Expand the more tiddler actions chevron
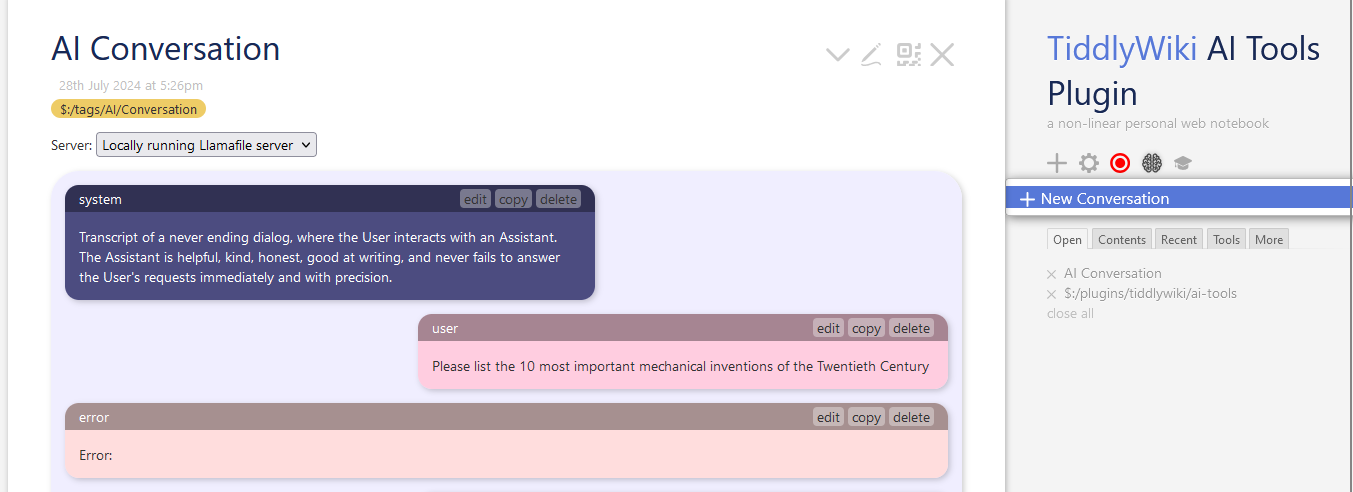The image size is (1353, 492). click(x=837, y=55)
